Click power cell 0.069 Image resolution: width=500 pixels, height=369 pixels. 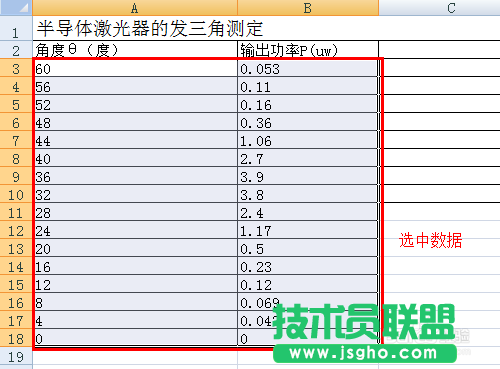[308, 302]
